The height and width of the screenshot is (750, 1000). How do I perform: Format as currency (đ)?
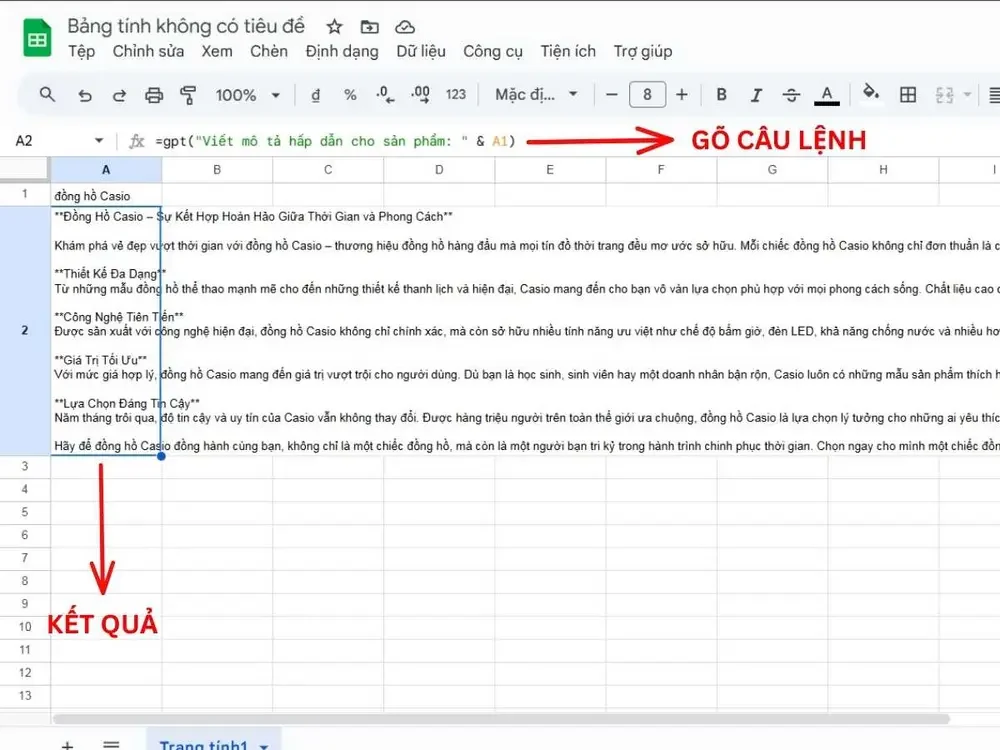[315, 95]
